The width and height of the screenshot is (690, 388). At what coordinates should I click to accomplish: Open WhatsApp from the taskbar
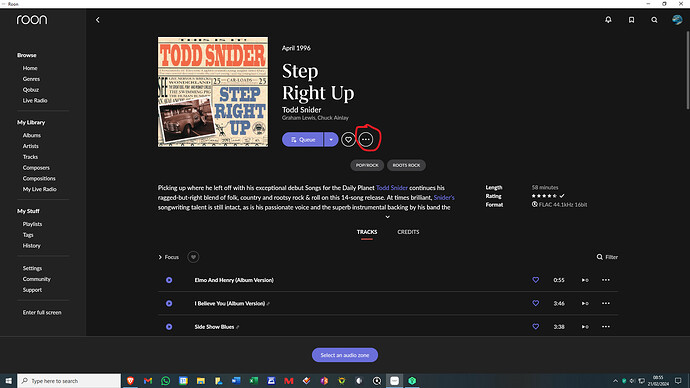165,381
